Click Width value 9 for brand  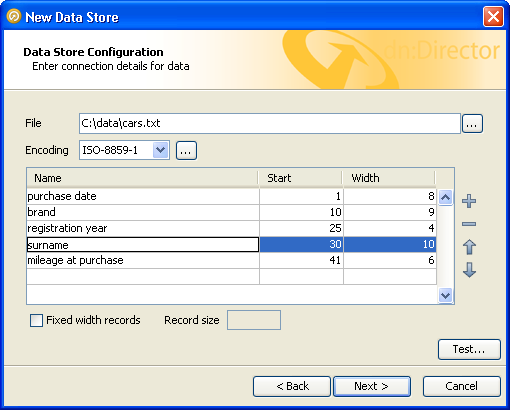point(390,212)
